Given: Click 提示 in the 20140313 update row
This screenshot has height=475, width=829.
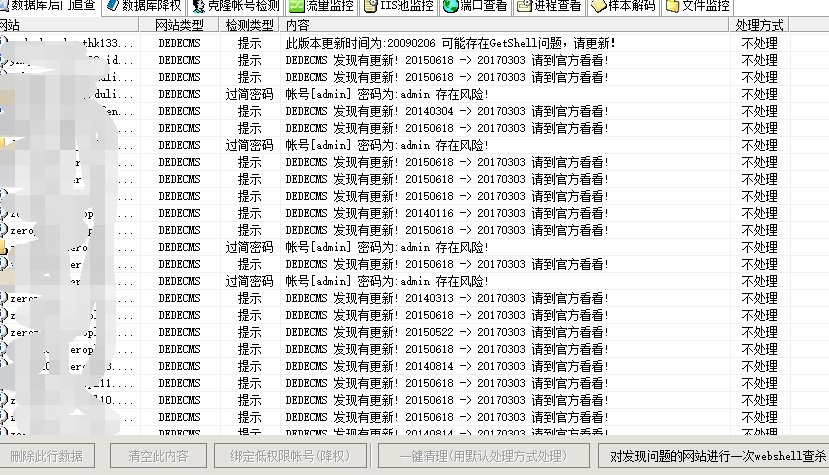Looking at the screenshot, I should (x=250, y=298).
